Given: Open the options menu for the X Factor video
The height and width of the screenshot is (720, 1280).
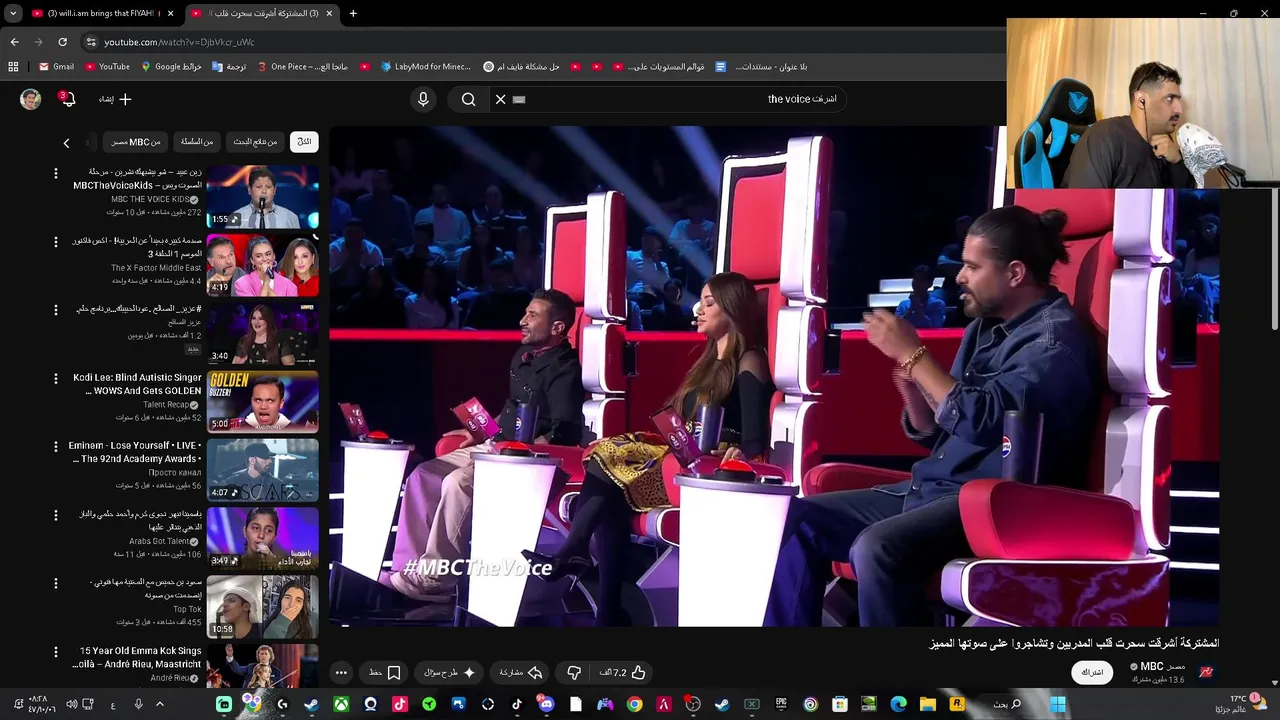Looking at the screenshot, I should [x=56, y=242].
